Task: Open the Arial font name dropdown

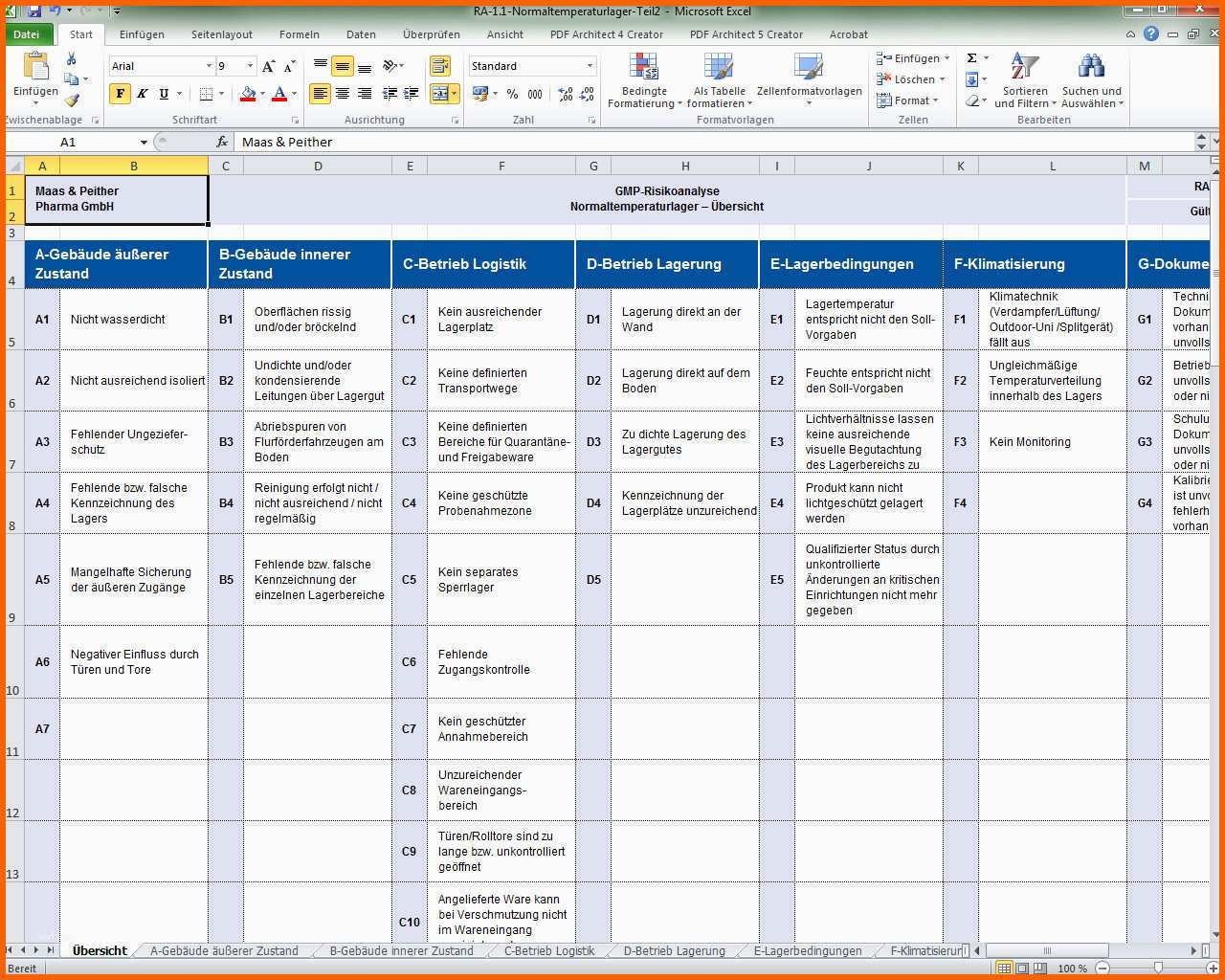Action: (x=209, y=66)
